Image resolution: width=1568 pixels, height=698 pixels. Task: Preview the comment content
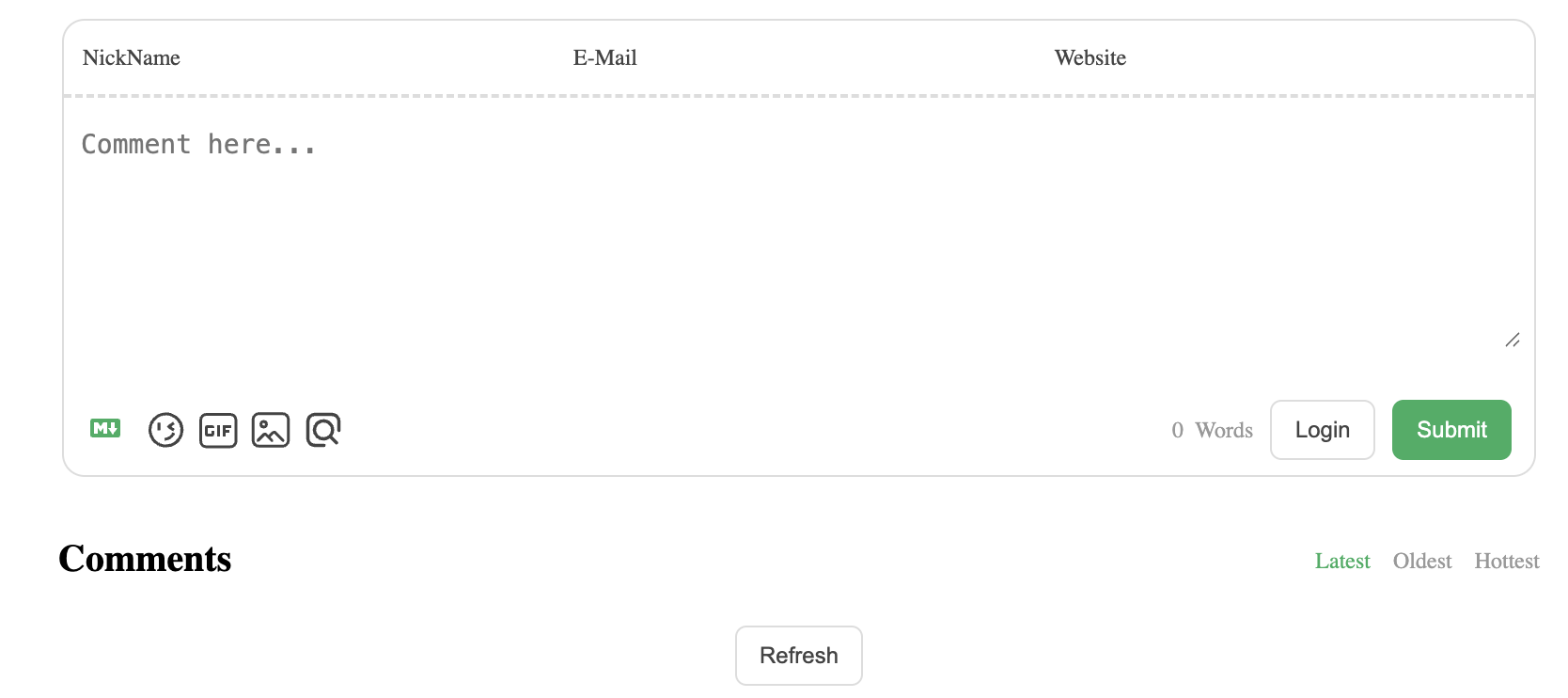[x=322, y=430]
